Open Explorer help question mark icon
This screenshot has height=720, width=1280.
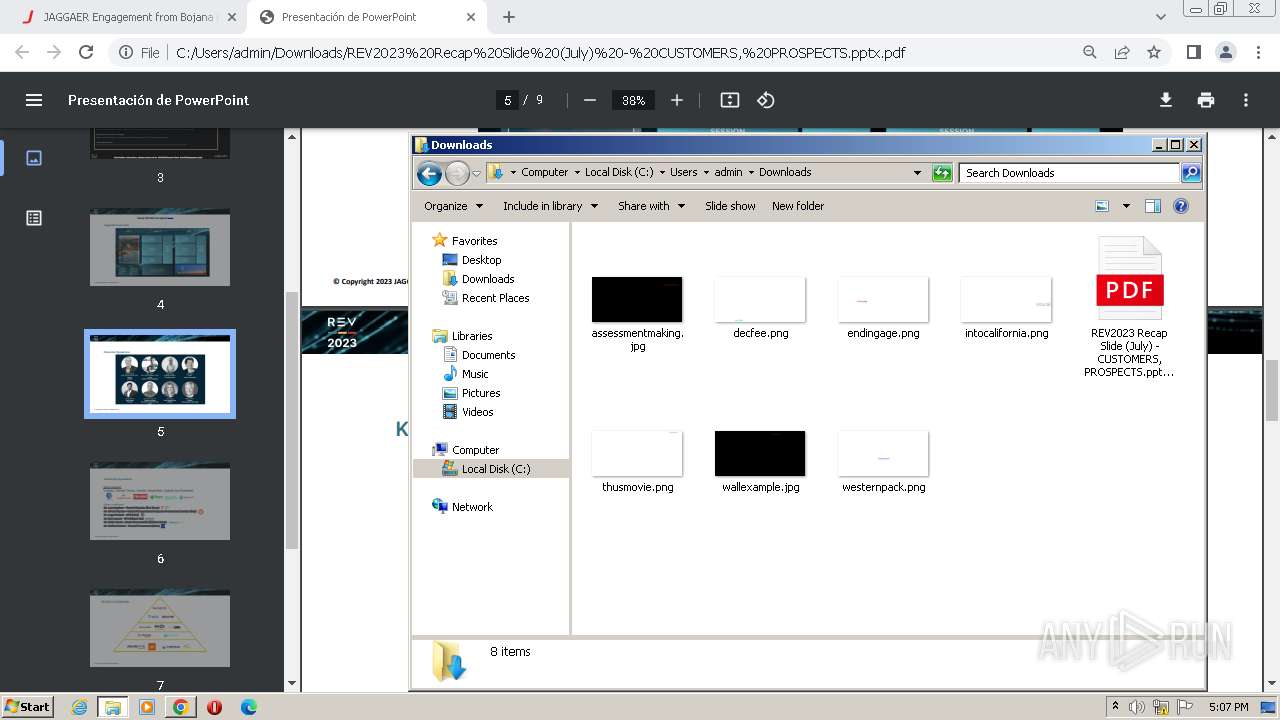(x=1181, y=206)
